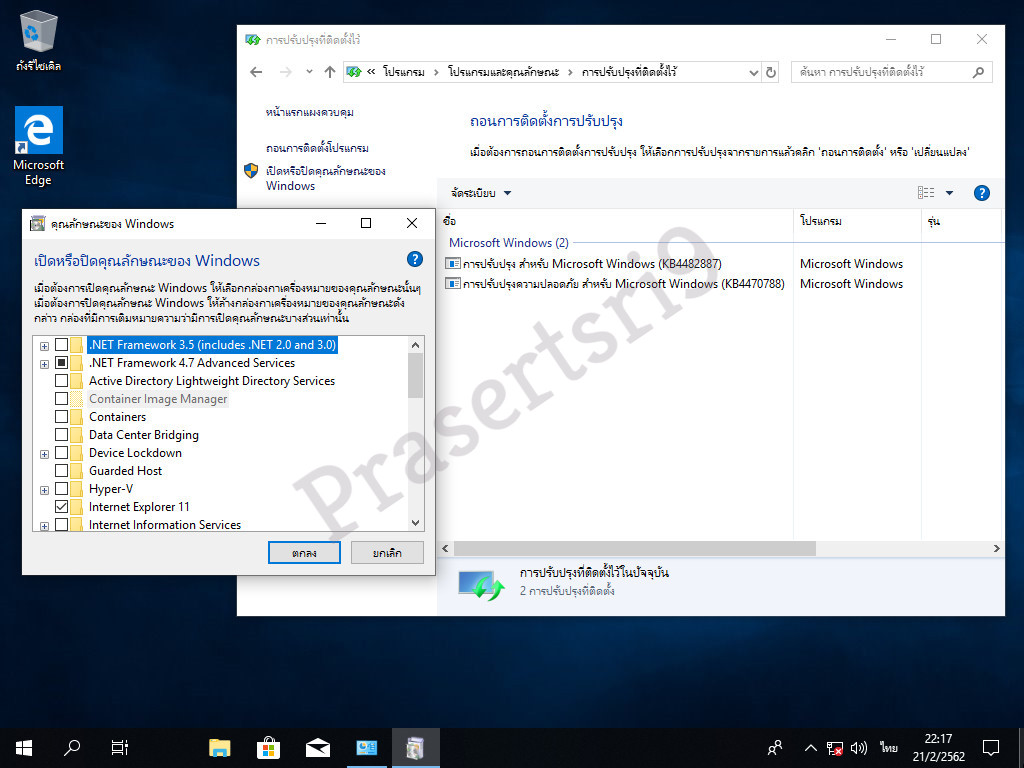
Task: Click โปรแกรมและคุณลักษณะ breadcrumb in address bar
Action: pyautogui.click(x=504, y=72)
